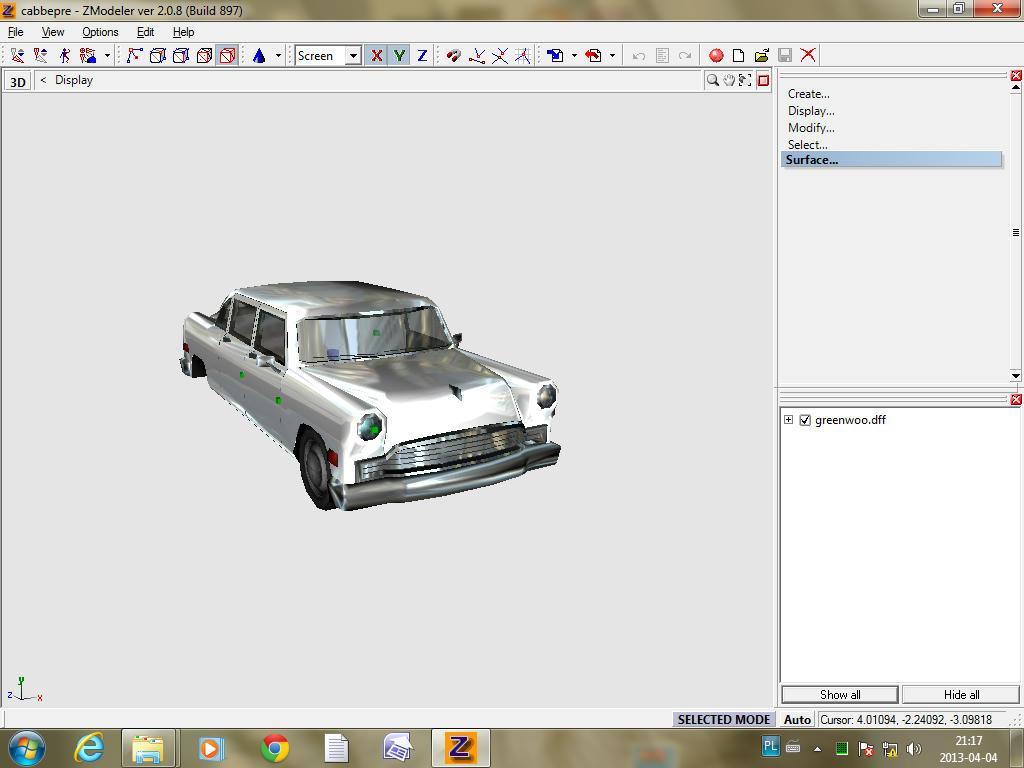The width and height of the screenshot is (1024, 768).
Task: Uncheck the greenwoo.dff visibility checkbox
Action: pyautogui.click(x=805, y=420)
